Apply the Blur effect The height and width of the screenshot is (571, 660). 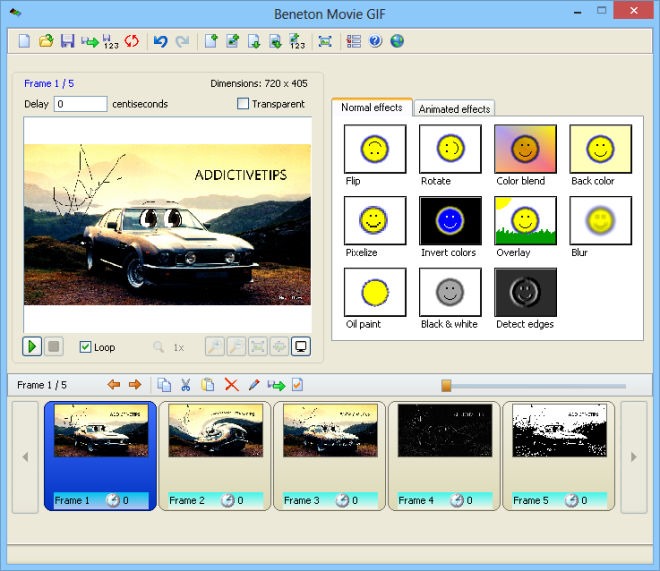(601, 220)
